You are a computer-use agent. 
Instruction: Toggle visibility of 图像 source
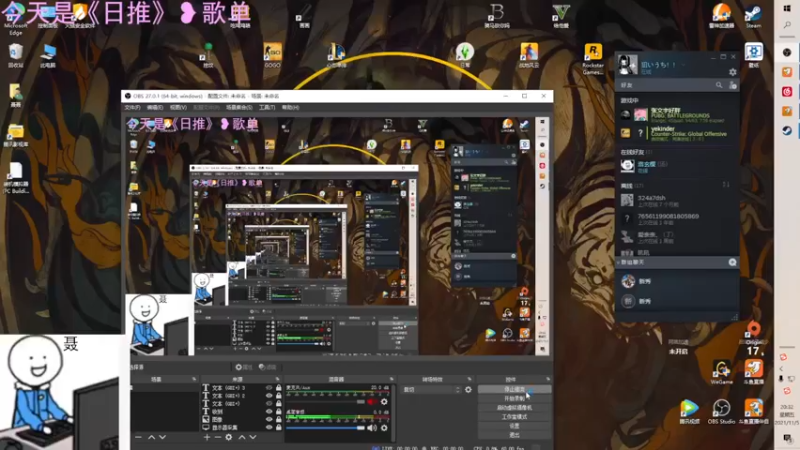pos(269,419)
